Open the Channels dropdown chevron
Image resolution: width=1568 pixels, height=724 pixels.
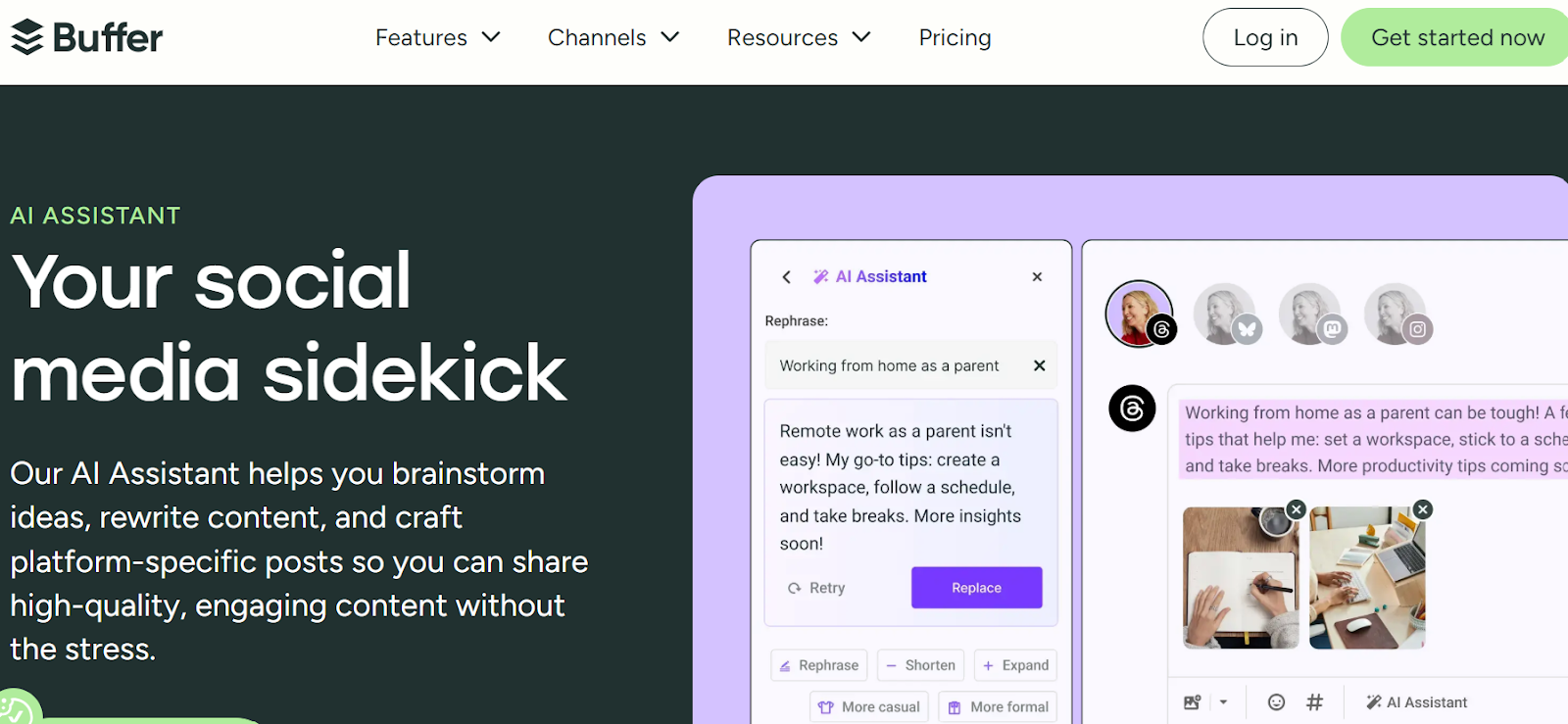[670, 37]
